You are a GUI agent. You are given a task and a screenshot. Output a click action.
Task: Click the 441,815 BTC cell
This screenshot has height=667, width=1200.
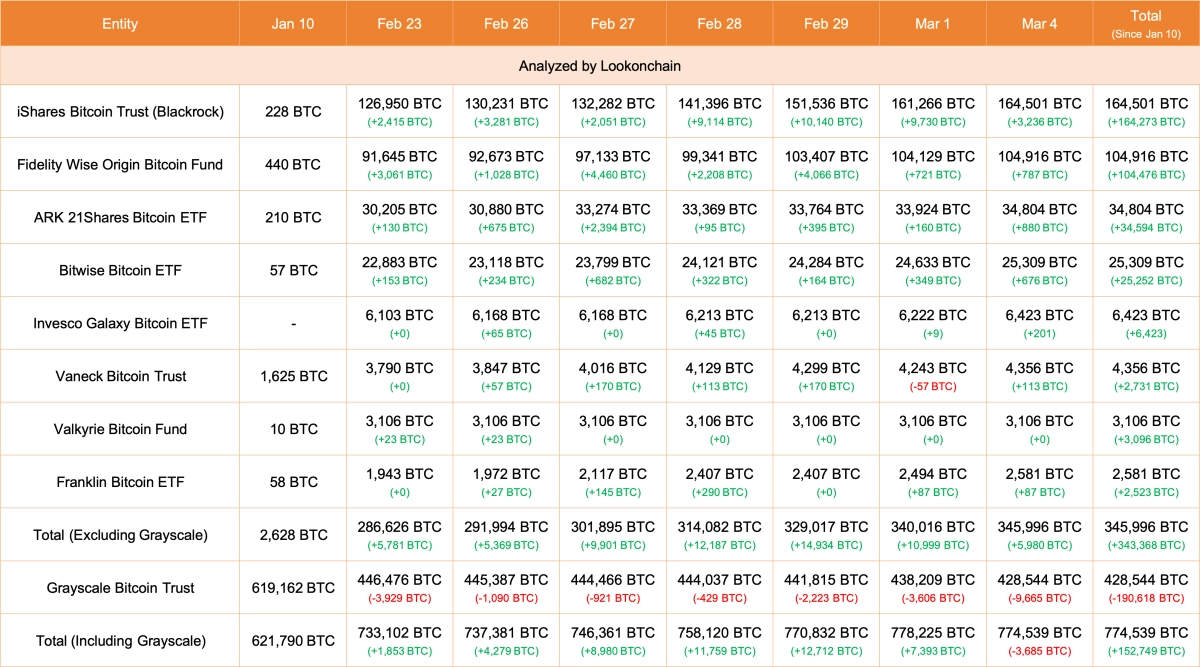click(826, 588)
